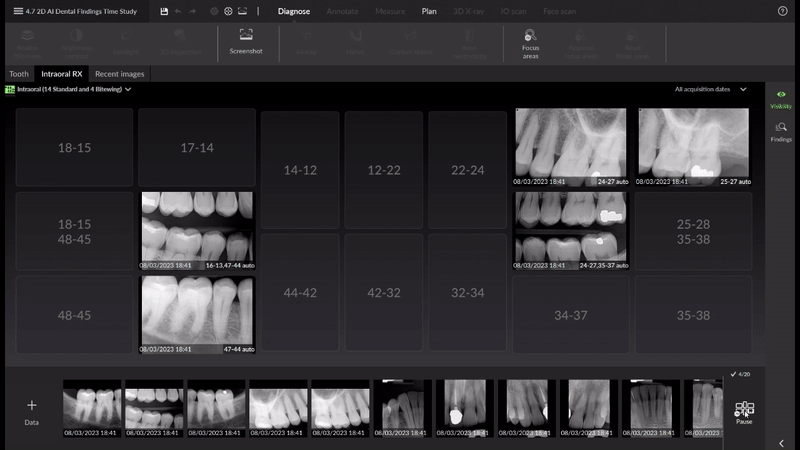This screenshot has width=800, height=450.
Task: Click the top-row empty 18-15 slot
Action: 74,147
